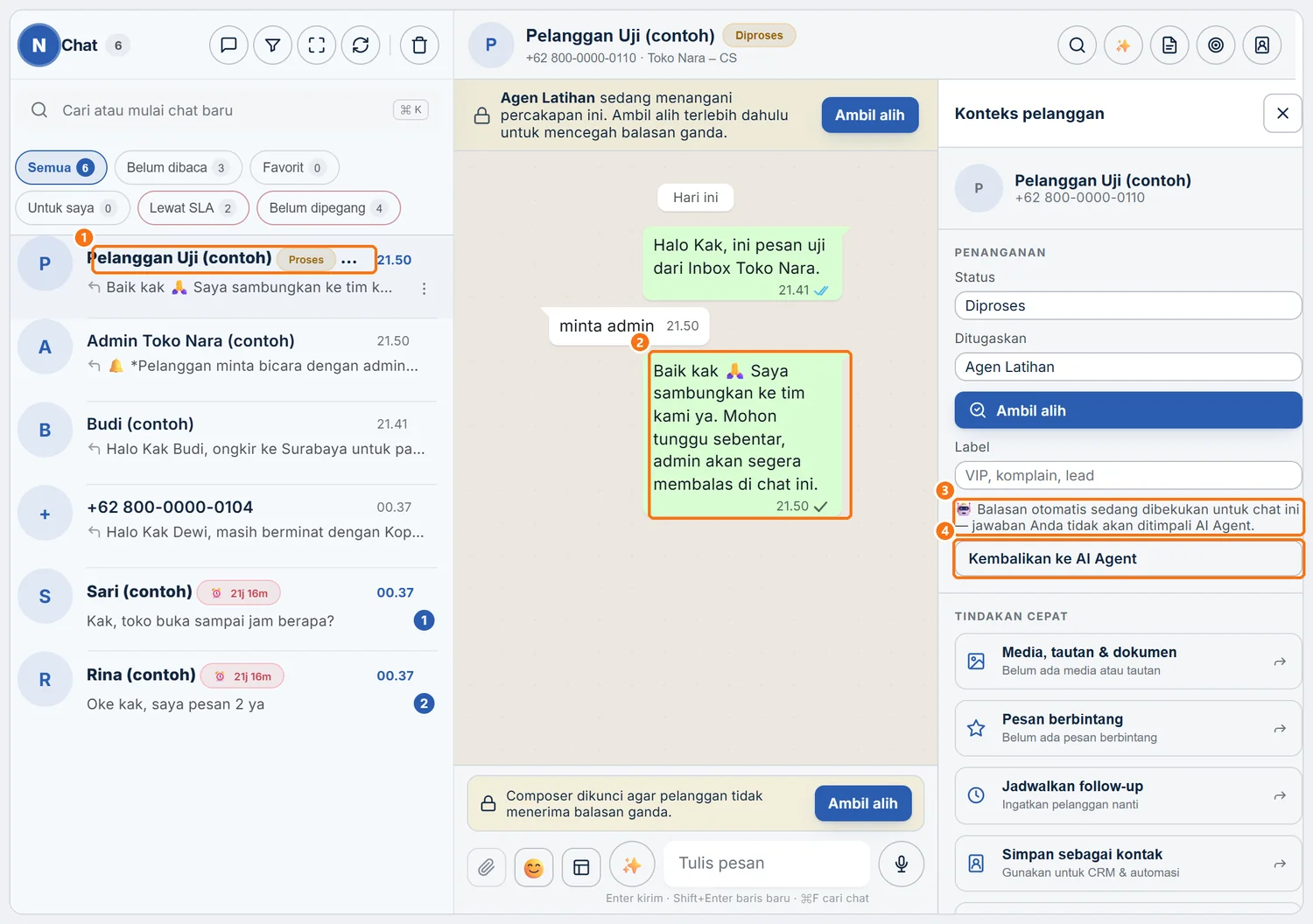Screen dimensions: 1313x924
Task: Select the Semua filter tab
Action: (60, 167)
